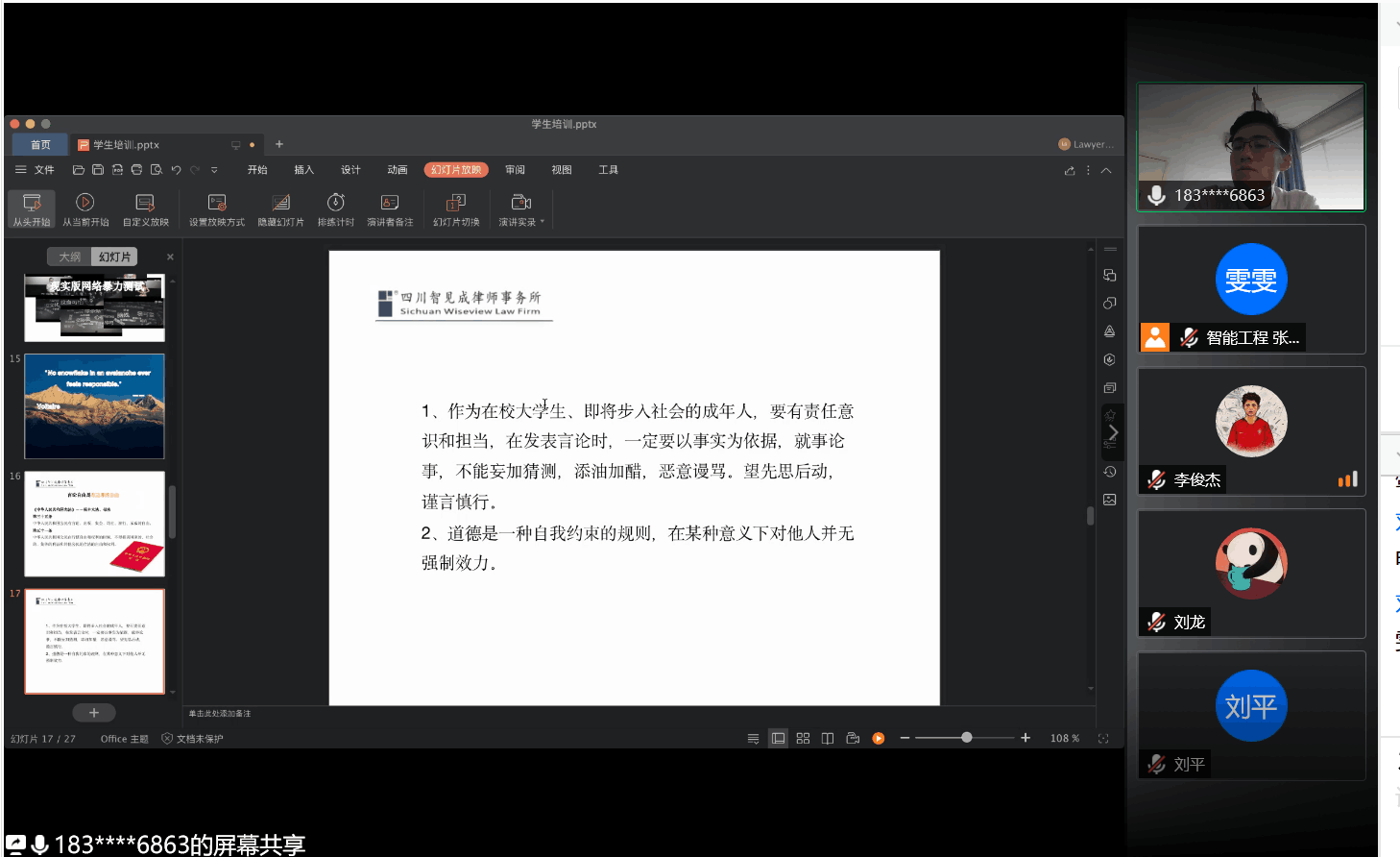Start slideshow with 从头开始 icon
Screen dimensions: 1400x857
pyautogui.click(x=32, y=203)
